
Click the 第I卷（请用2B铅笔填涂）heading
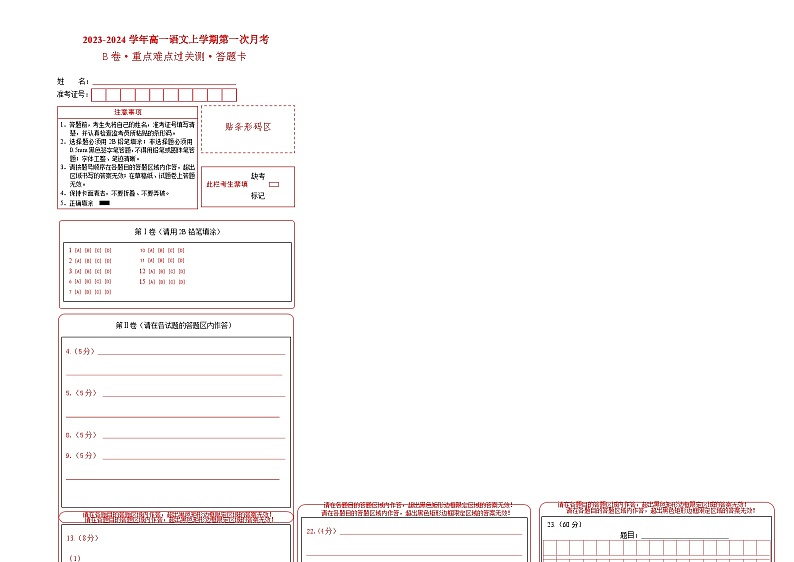177,232
